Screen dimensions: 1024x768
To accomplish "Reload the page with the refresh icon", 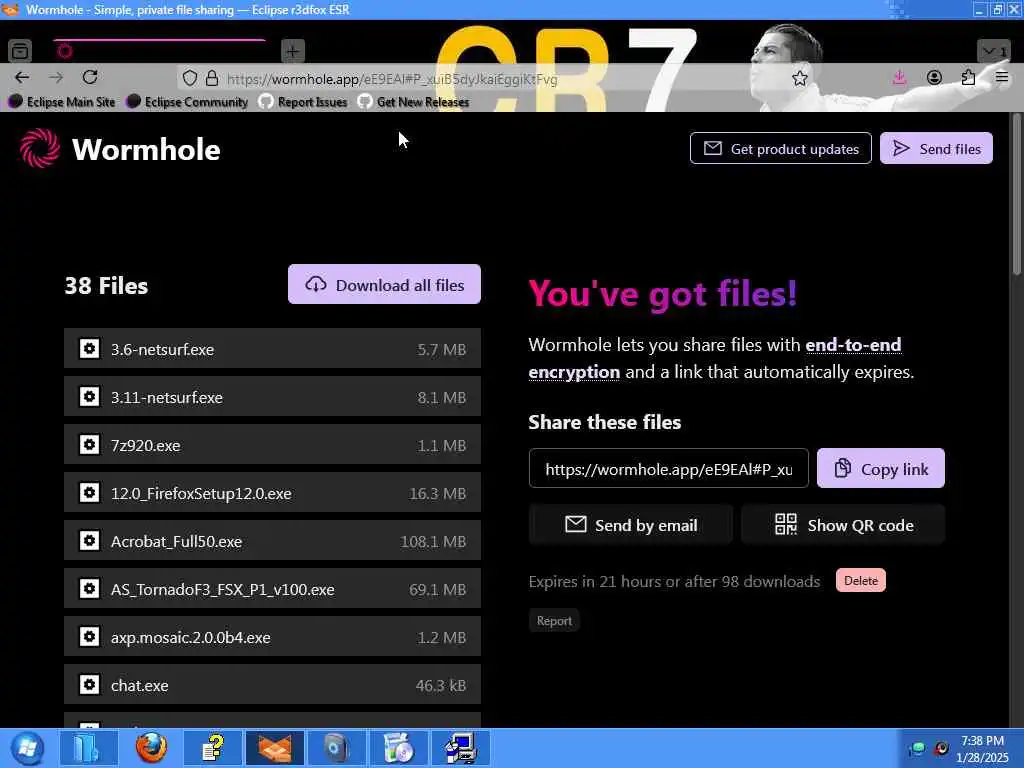I will (x=90, y=77).
